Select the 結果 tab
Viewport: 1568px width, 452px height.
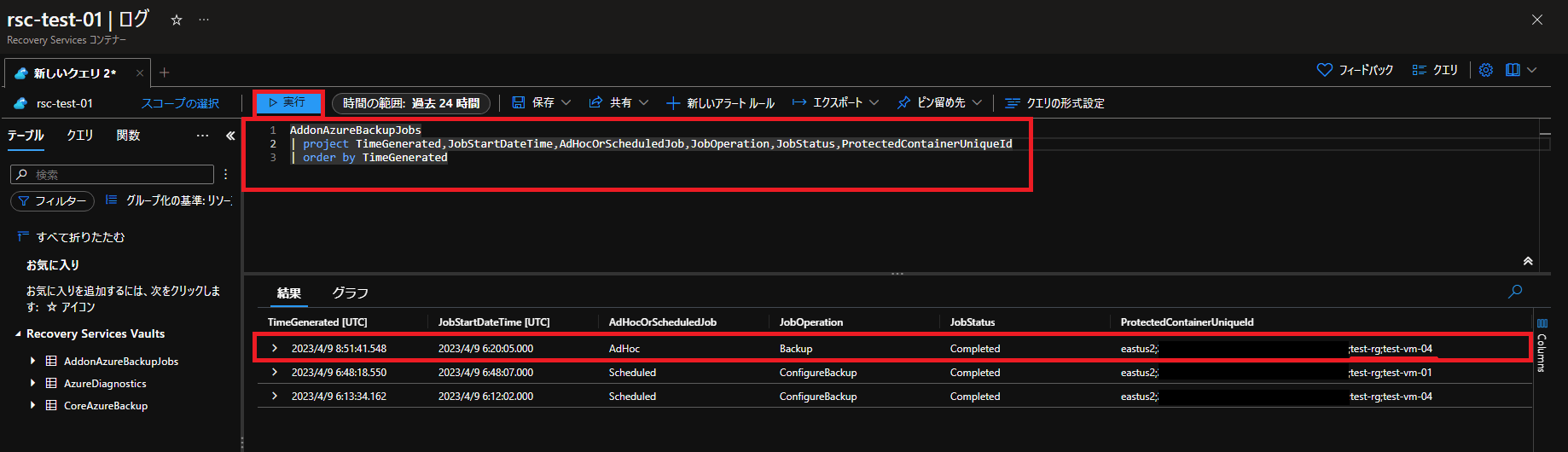[289, 293]
